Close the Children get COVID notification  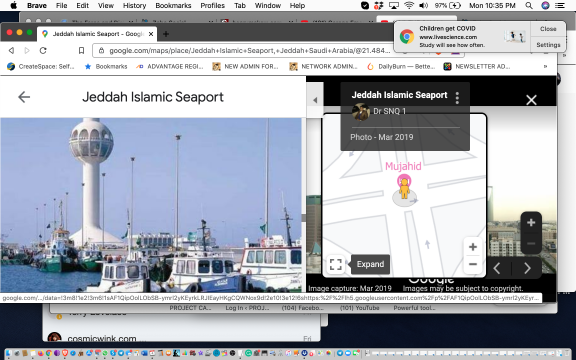pyautogui.click(x=548, y=29)
